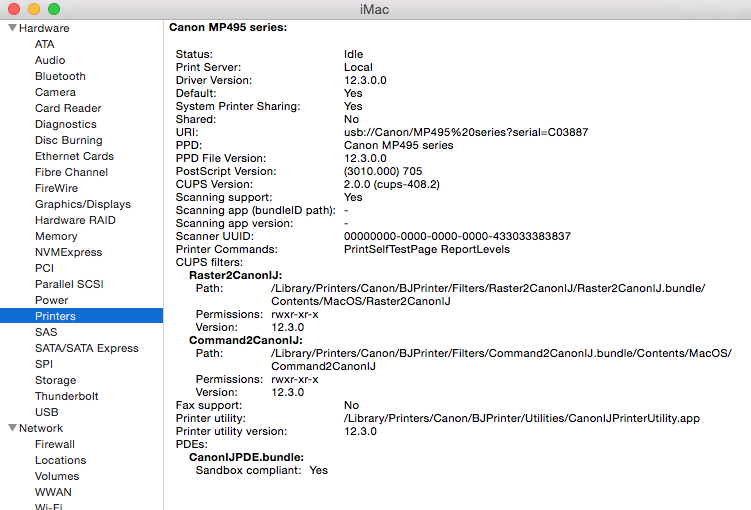
Task: Select Volumes under Network
Action: point(57,476)
